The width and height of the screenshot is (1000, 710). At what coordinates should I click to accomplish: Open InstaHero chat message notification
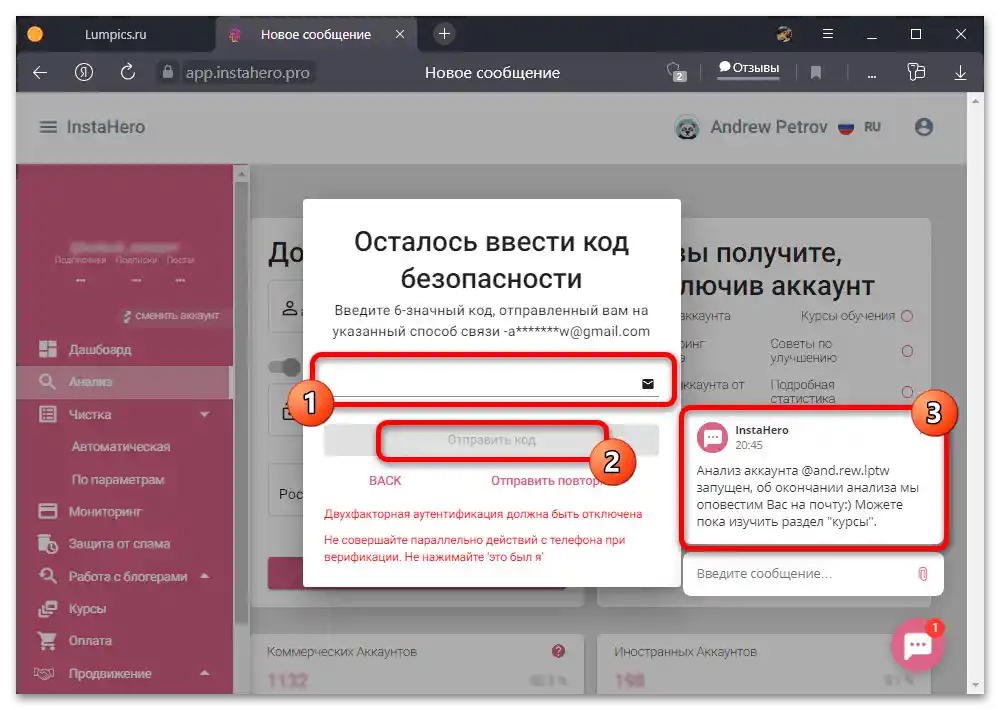coord(813,479)
